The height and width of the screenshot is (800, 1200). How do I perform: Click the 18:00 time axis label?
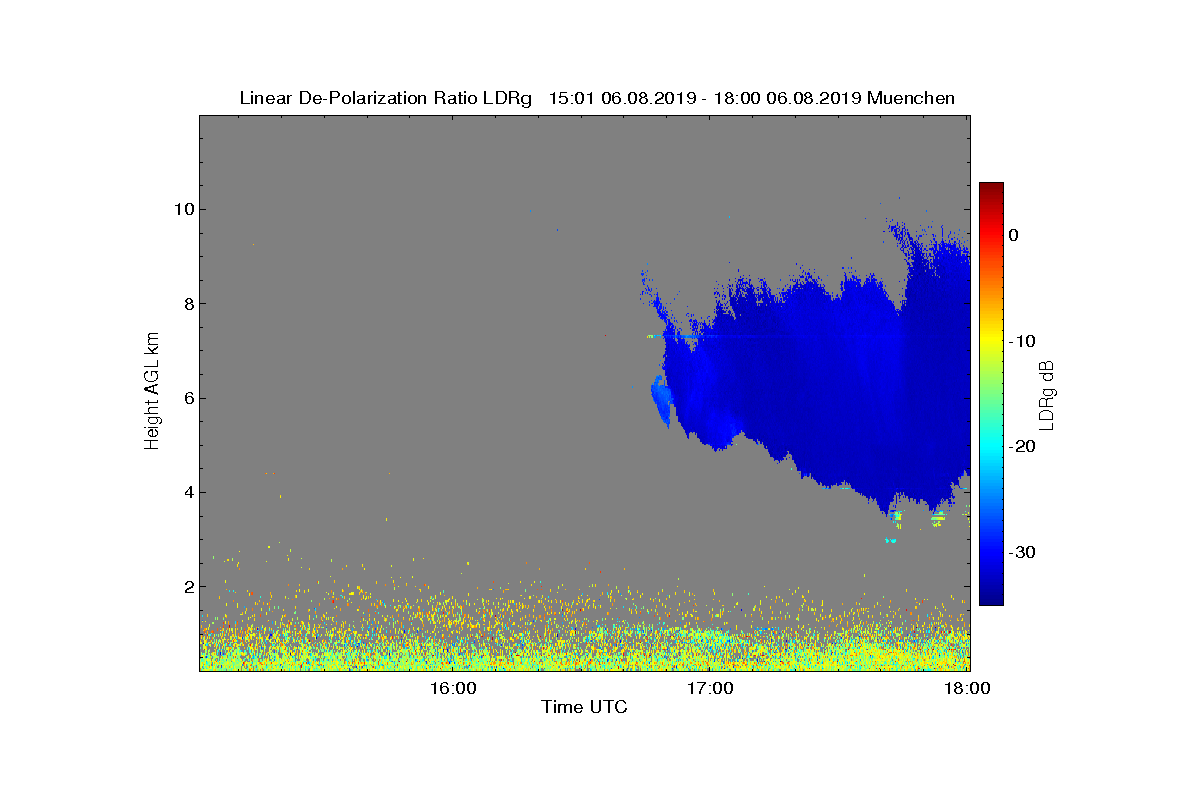tap(969, 688)
